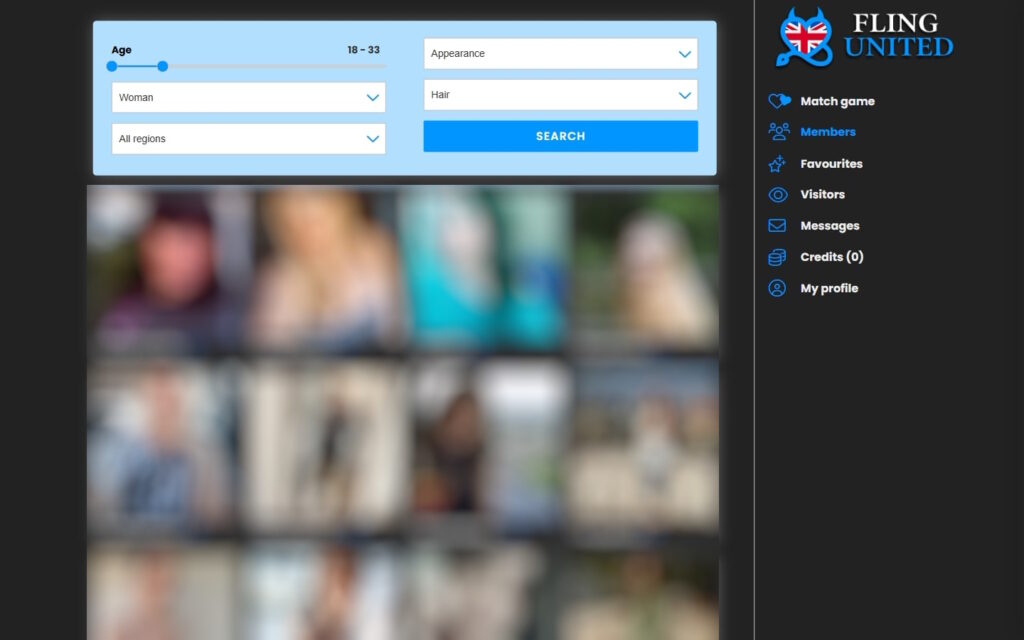This screenshot has width=1024, height=640.
Task: Open the blonde member photo in the top row
Action: click(x=327, y=270)
